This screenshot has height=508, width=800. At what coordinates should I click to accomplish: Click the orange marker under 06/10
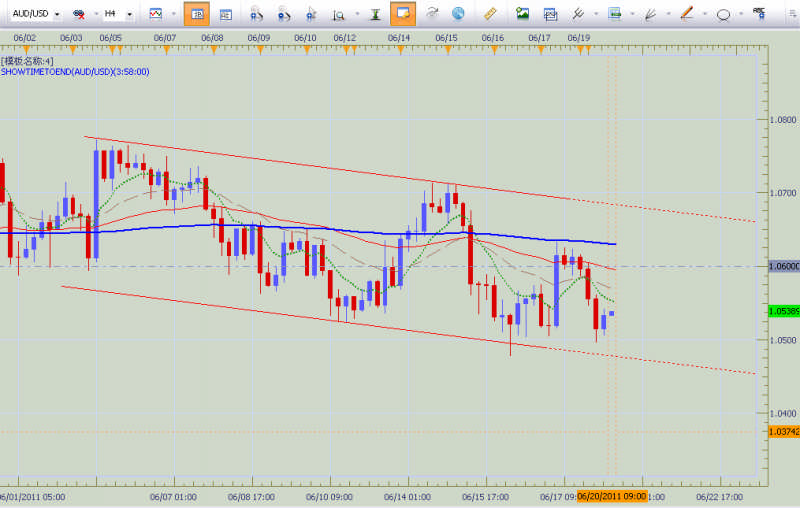307,49
